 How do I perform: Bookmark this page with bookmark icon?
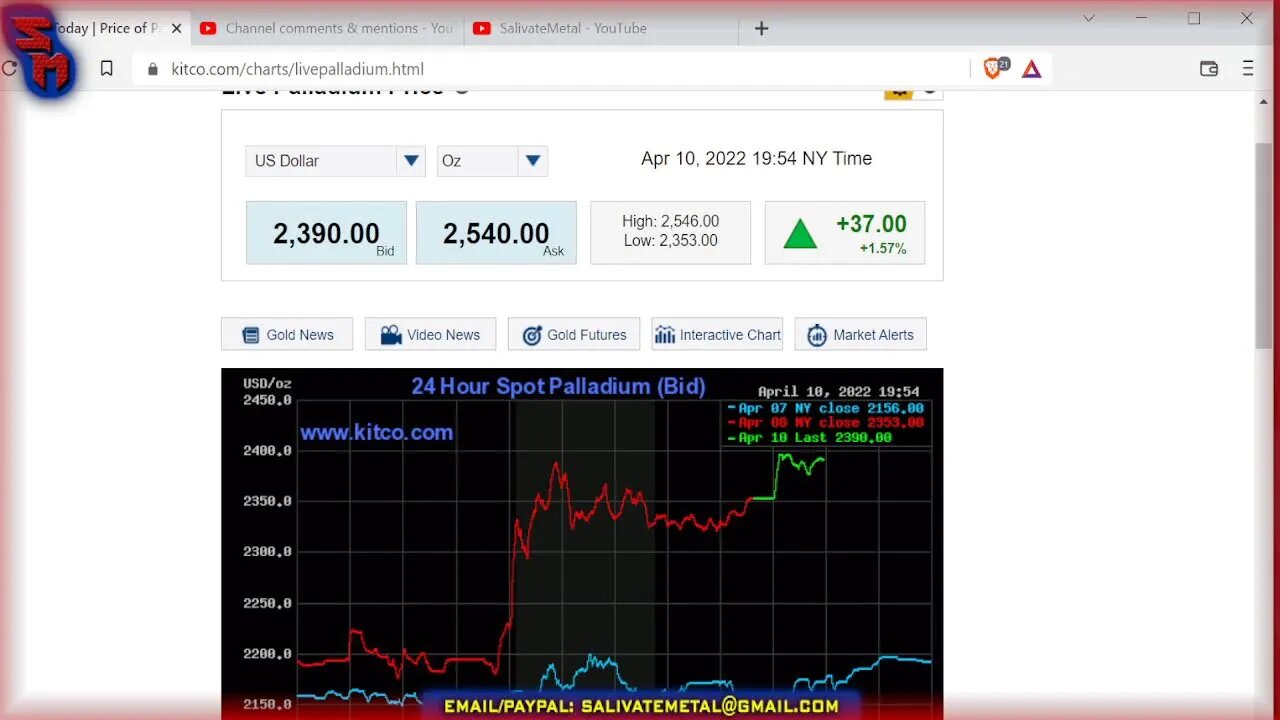click(107, 69)
